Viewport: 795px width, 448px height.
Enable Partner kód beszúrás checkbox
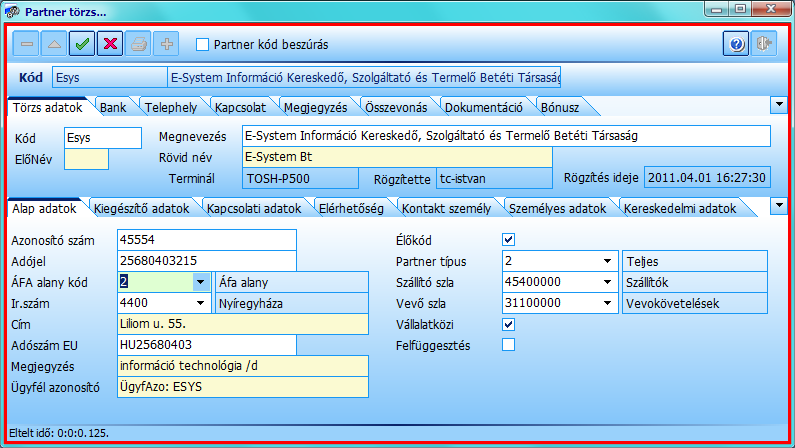point(203,45)
